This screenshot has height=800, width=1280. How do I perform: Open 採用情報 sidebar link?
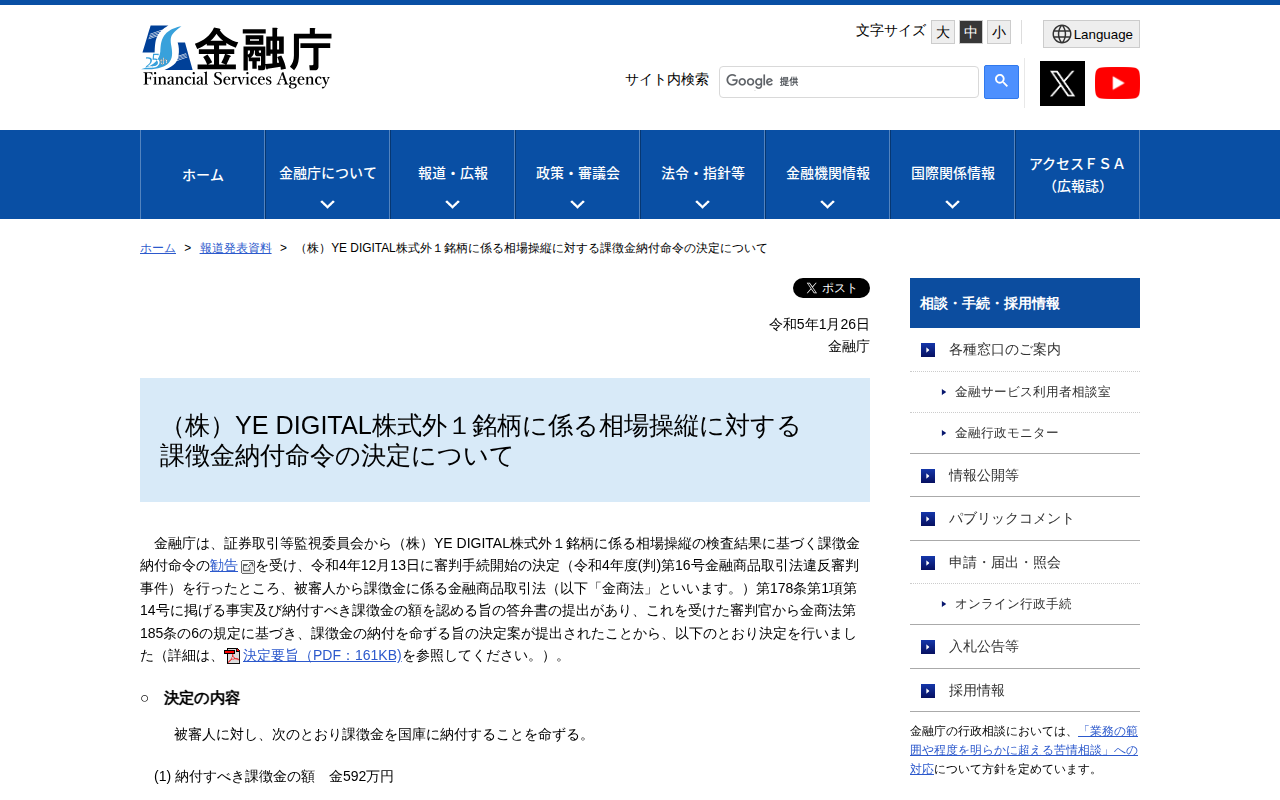(x=977, y=691)
